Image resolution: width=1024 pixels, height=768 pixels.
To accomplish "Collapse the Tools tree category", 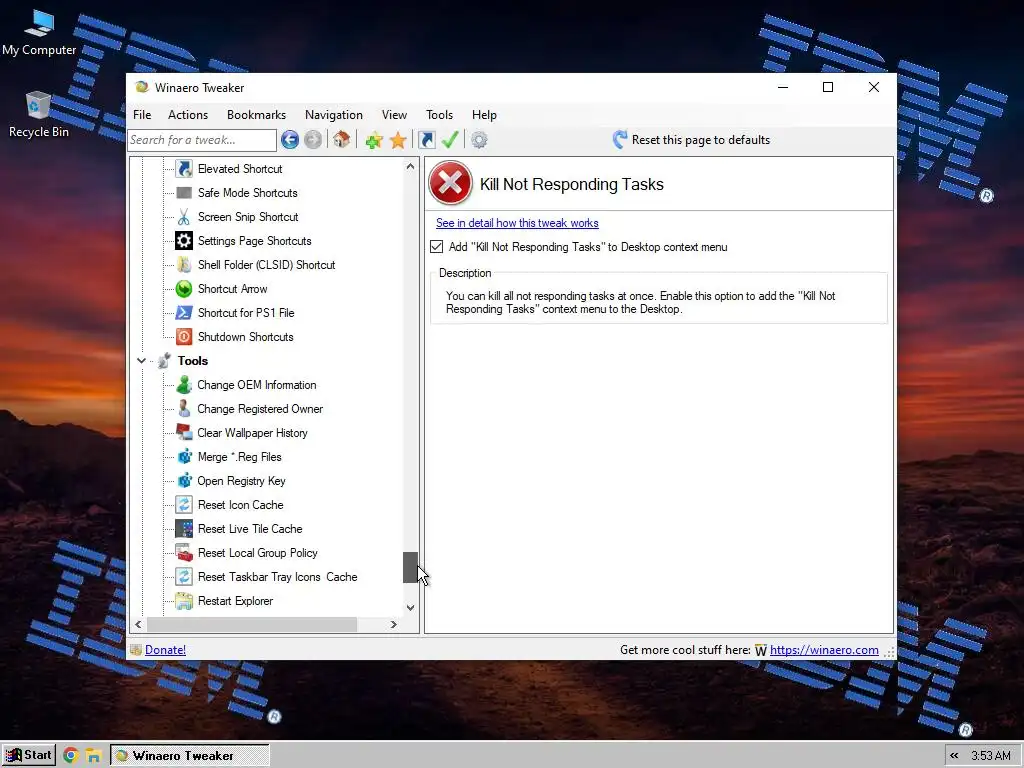I will (x=141, y=360).
